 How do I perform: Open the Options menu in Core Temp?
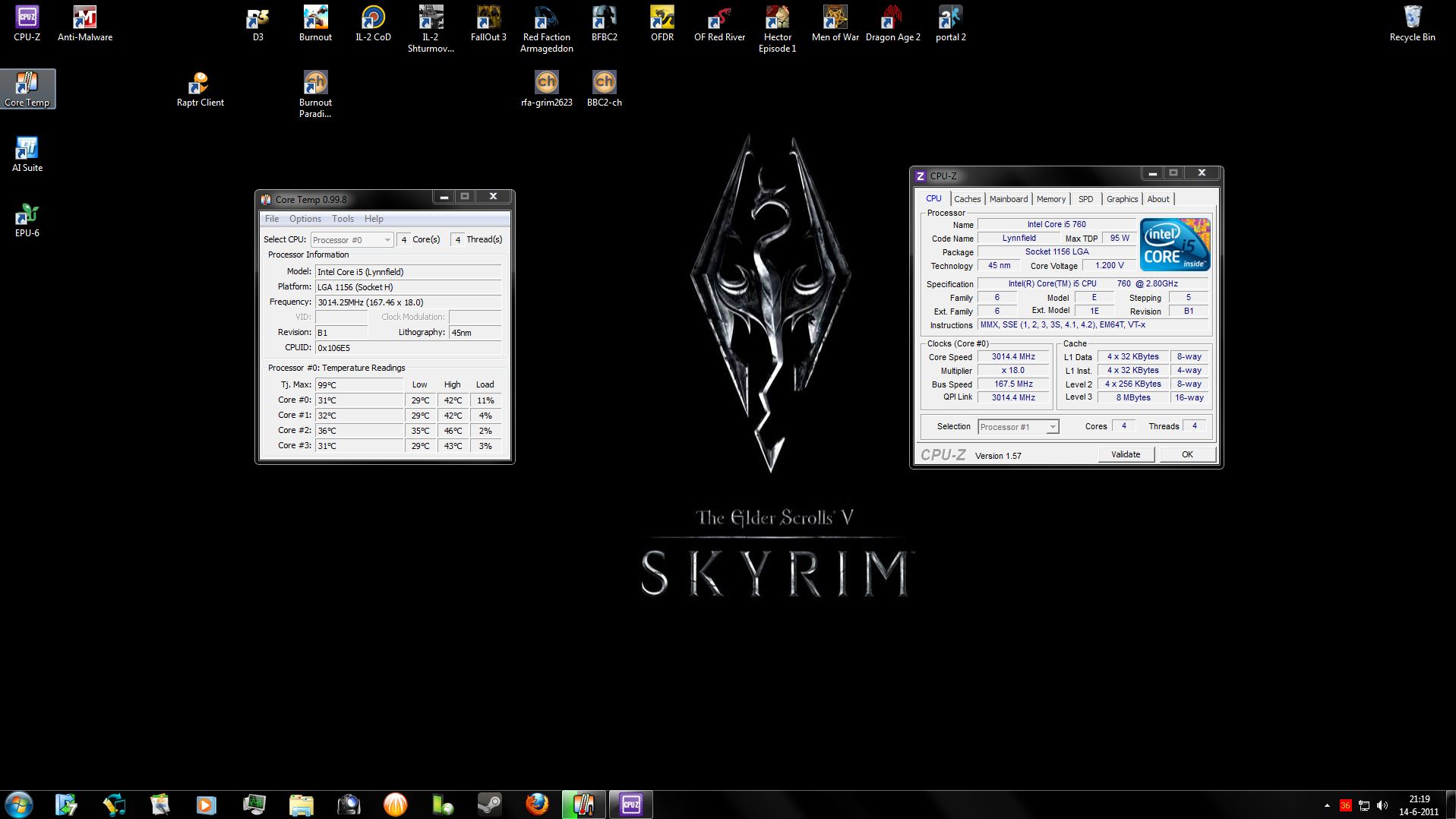click(305, 219)
